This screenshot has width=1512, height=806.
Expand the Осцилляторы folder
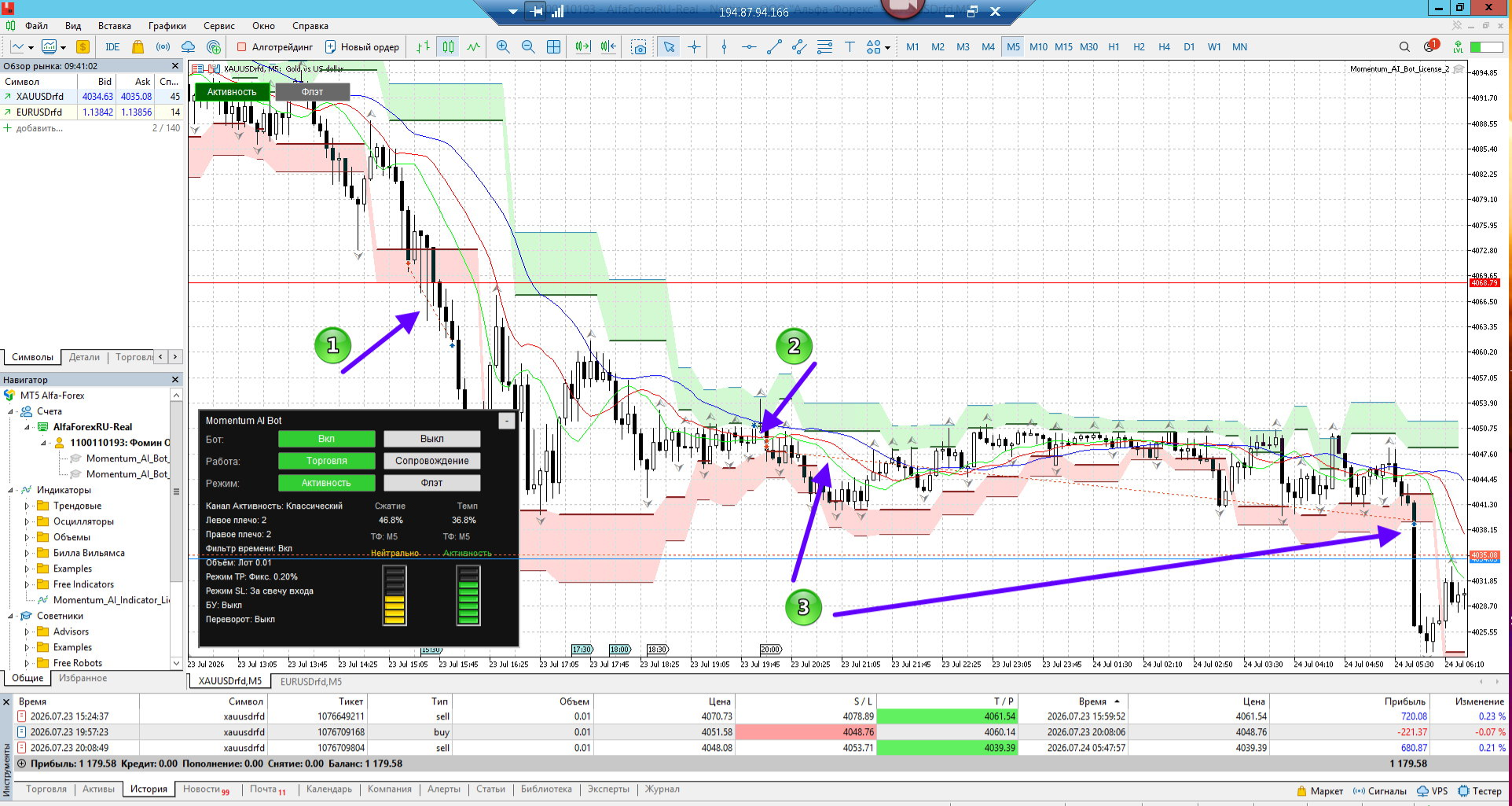27,521
